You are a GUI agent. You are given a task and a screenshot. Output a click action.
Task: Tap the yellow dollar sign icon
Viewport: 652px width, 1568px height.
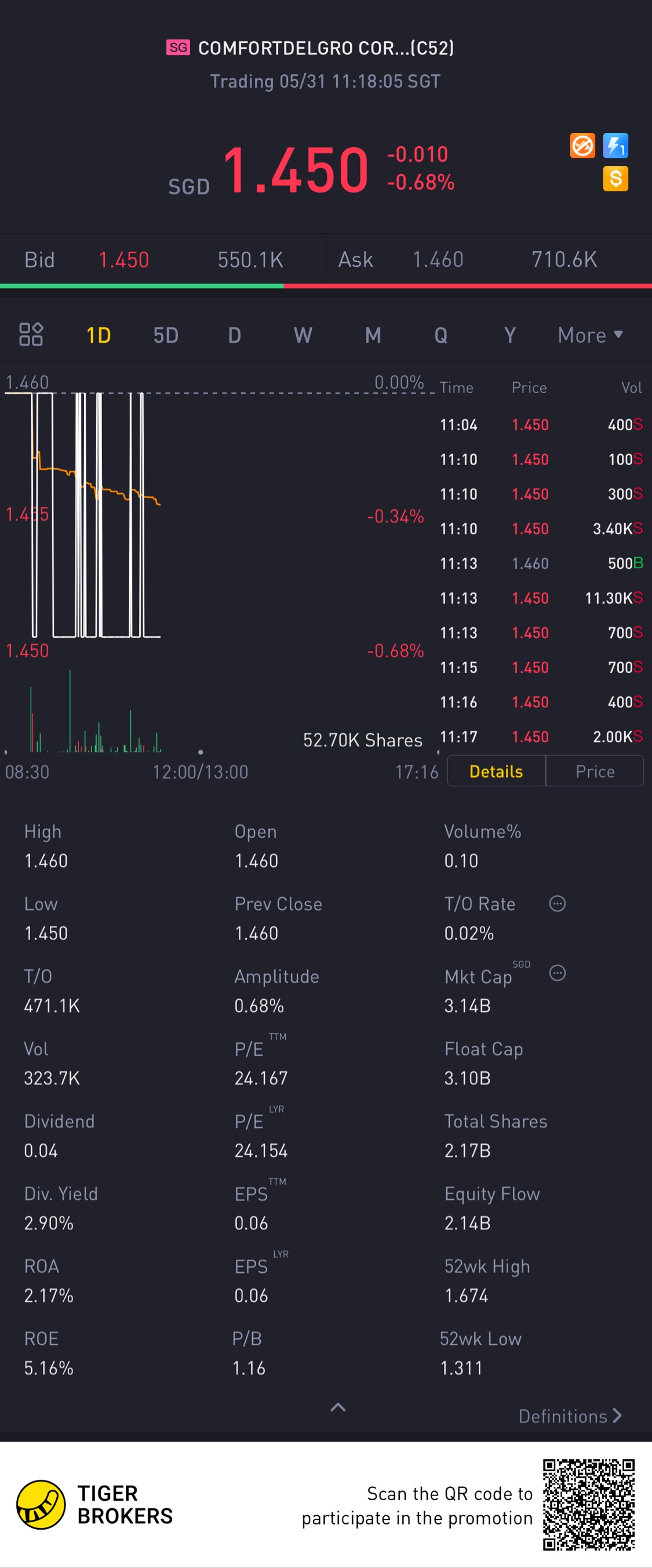pyautogui.click(x=615, y=179)
